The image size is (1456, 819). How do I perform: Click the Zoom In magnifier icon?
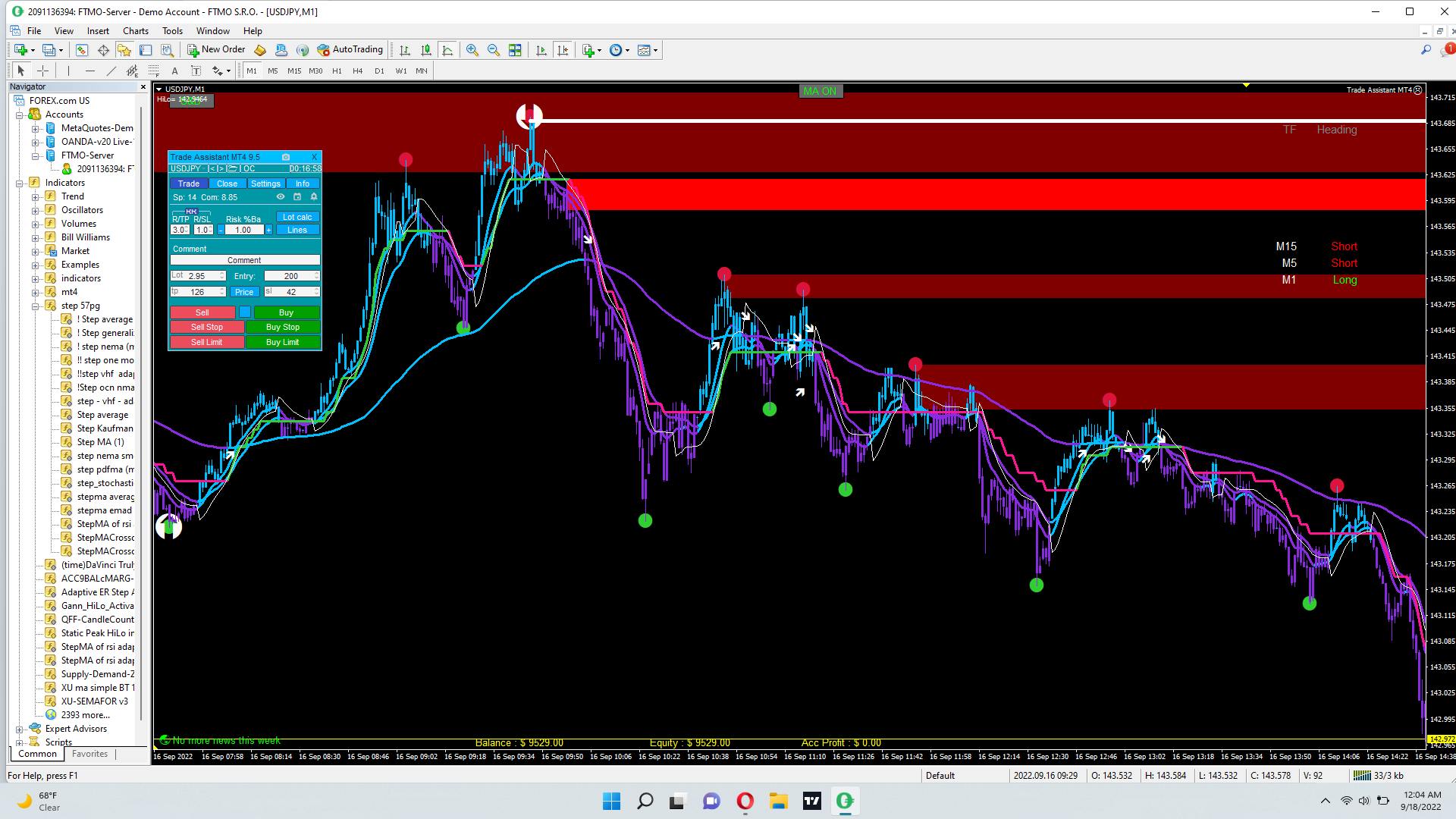pos(472,50)
